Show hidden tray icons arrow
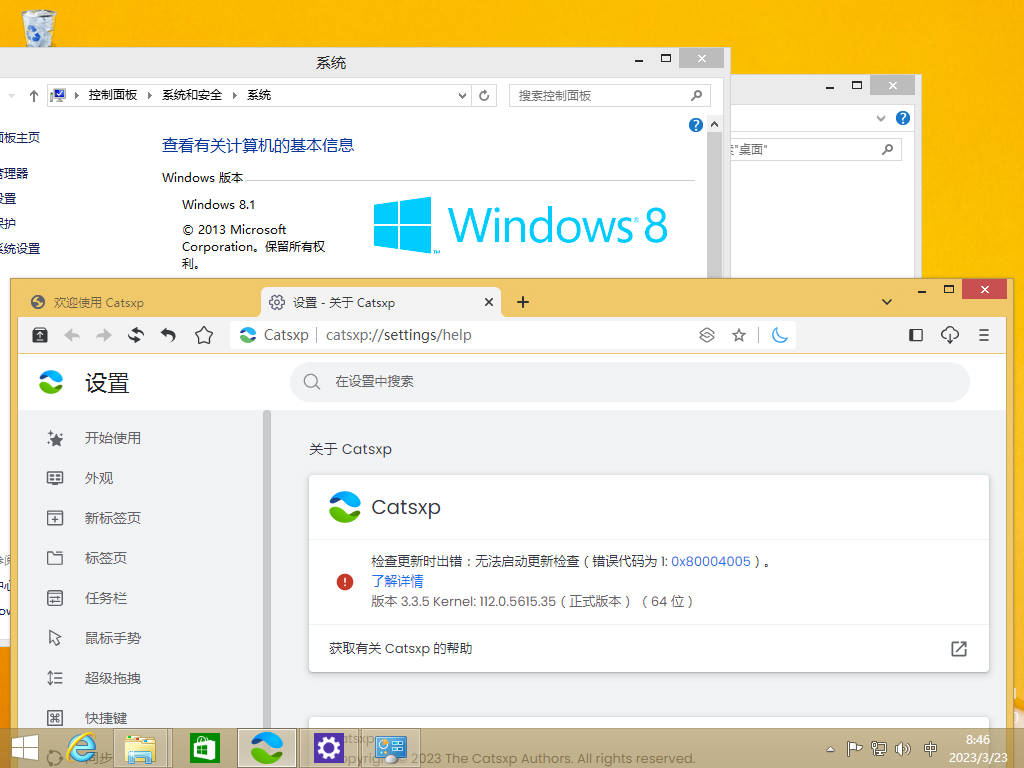This screenshot has height=768, width=1024. pyautogui.click(x=830, y=749)
